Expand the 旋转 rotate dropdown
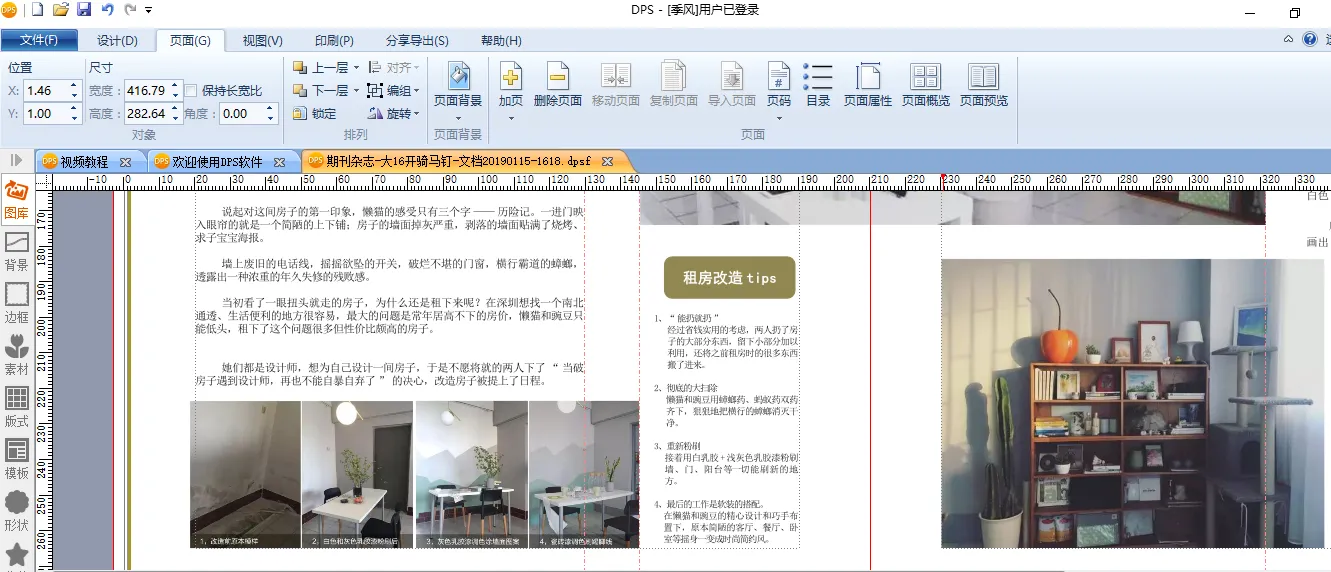 tap(417, 114)
